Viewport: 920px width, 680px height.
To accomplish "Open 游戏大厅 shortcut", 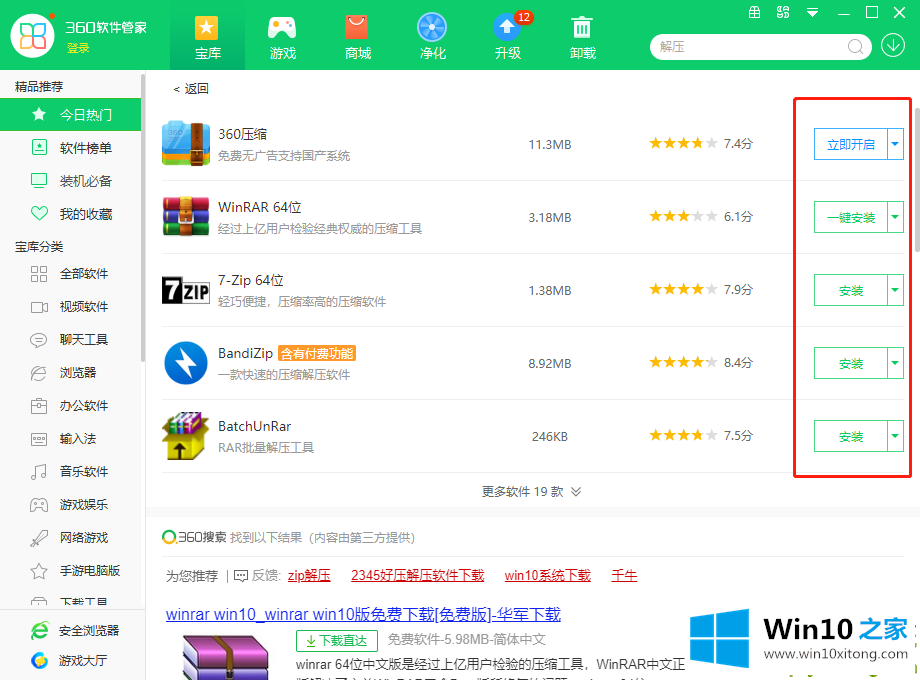I will (x=69, y=661).
